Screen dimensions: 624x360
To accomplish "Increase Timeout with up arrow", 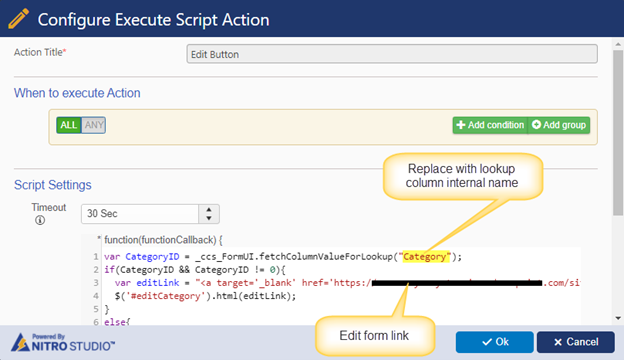I will 209,209.
